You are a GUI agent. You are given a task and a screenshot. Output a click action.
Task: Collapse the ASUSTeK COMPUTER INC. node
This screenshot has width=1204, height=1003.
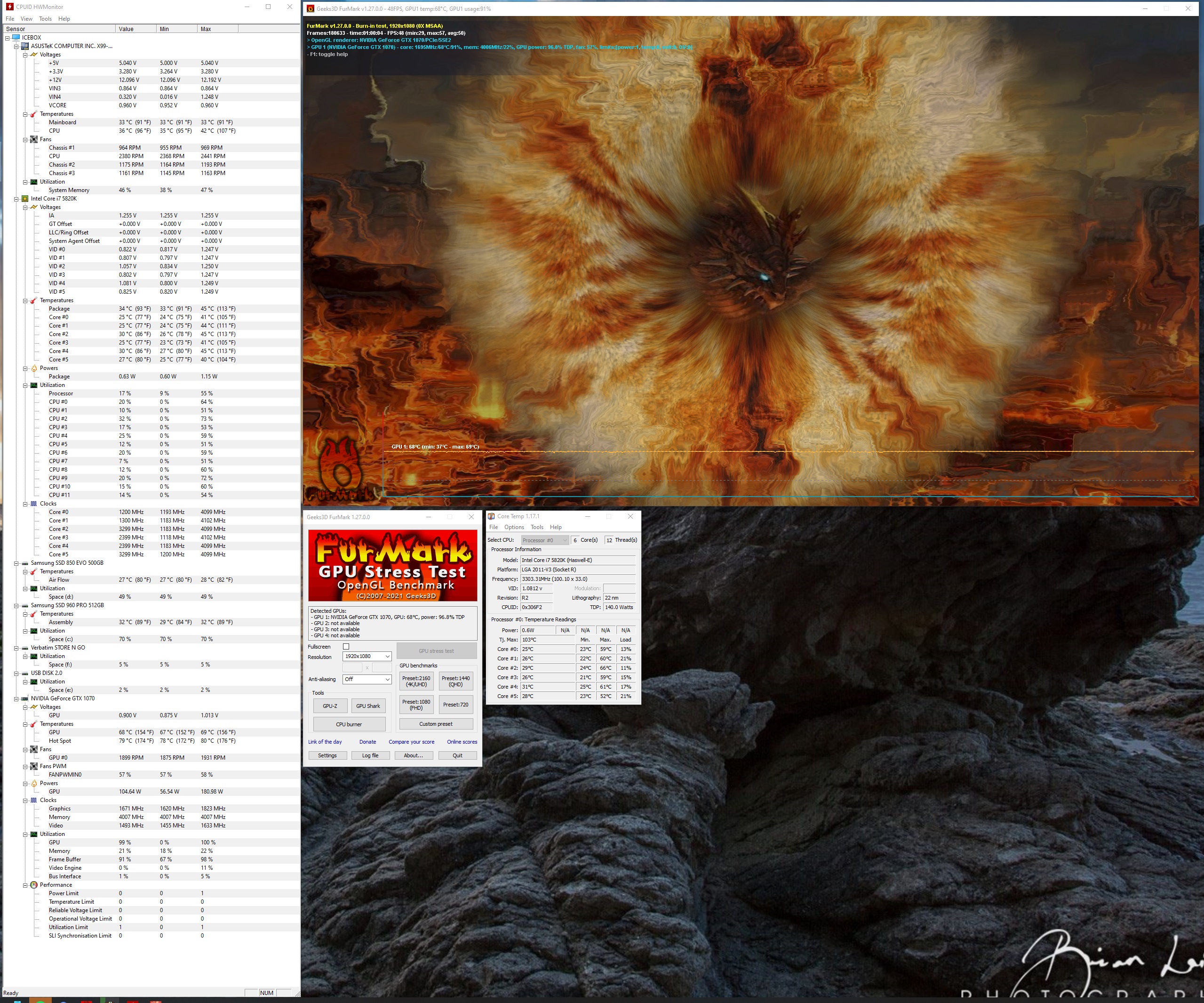point(16,47)
